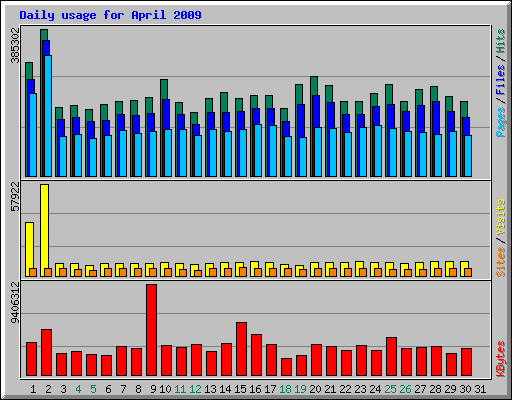Click the red KBytes bar for day 2
The height and width of the screenshot is (400, 512).
click(x=46, y=353)
